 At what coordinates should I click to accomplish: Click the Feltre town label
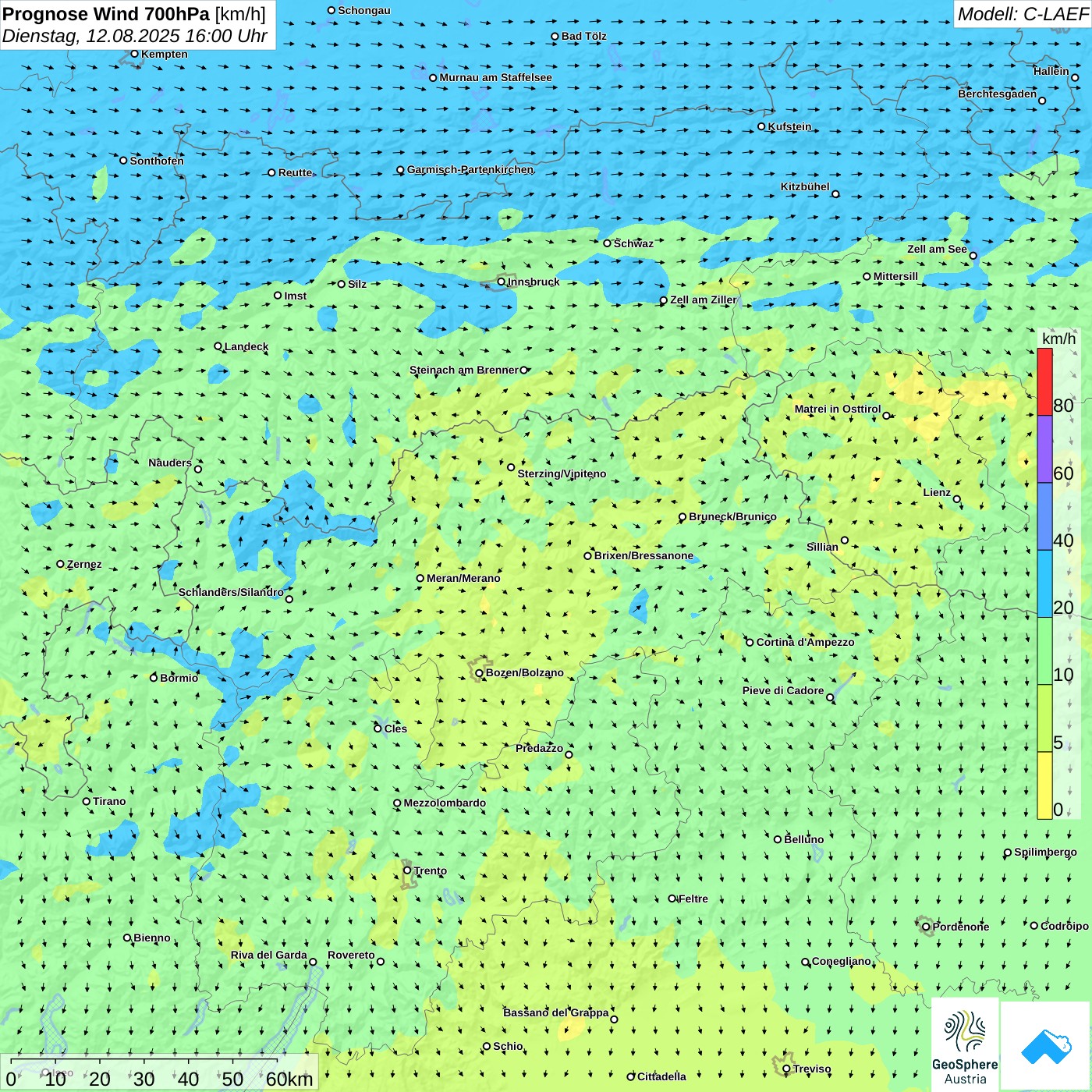tap(693, 899)
